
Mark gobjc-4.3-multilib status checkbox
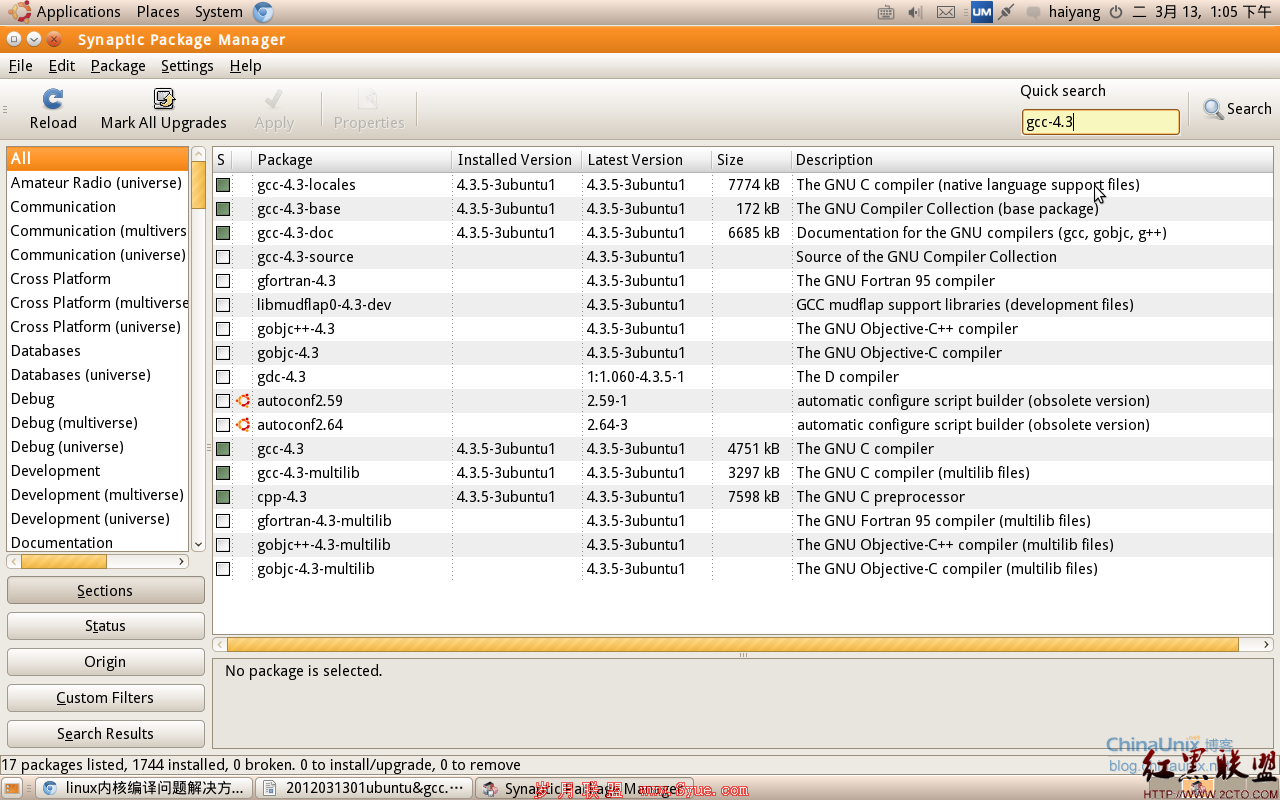[x=223, y=569]
